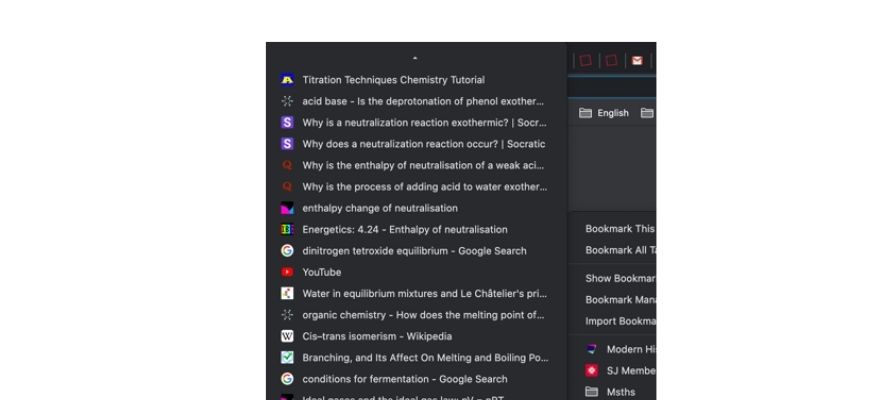This screenshot has width=870, height=400.
Task: Click the Modern History bookmark icon
Action: point(591,349)
